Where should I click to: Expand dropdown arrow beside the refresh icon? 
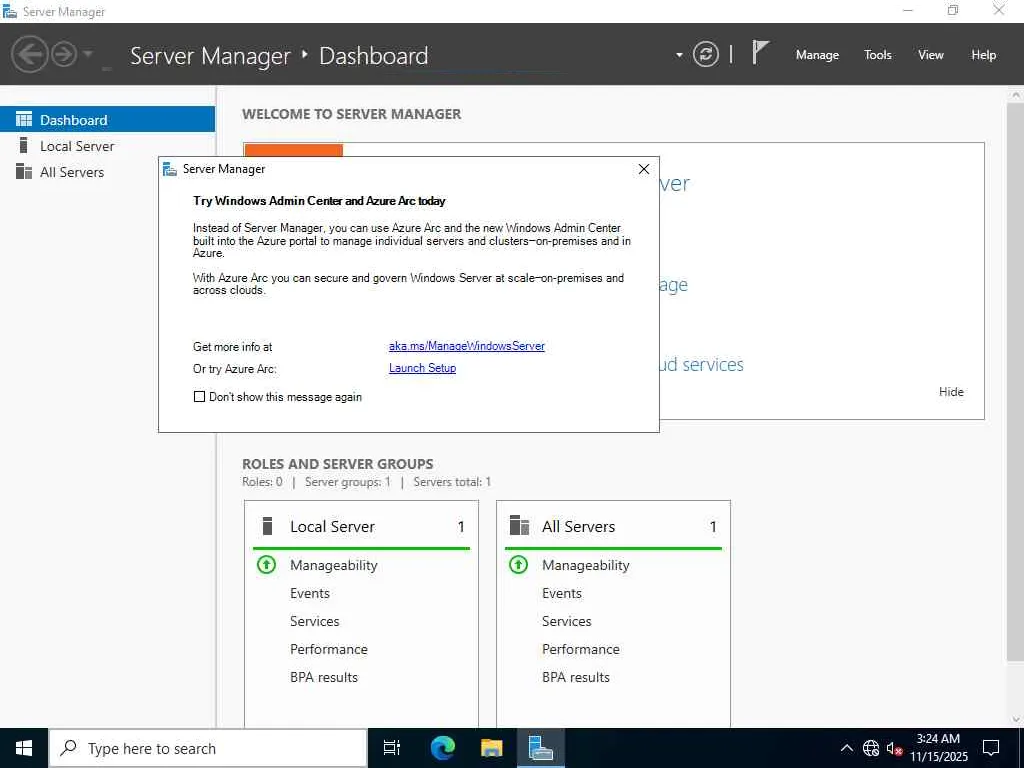click(679, 55)
